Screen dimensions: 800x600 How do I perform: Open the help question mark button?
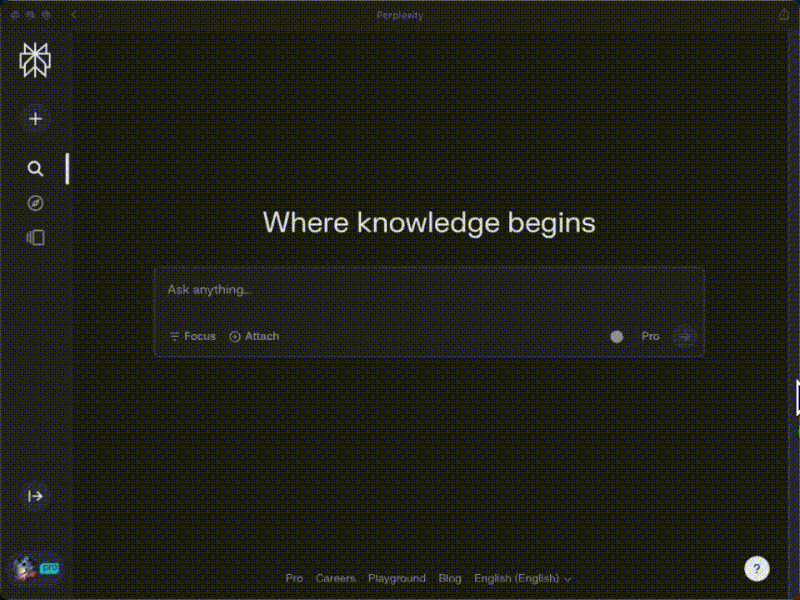(x=757, y=568)
